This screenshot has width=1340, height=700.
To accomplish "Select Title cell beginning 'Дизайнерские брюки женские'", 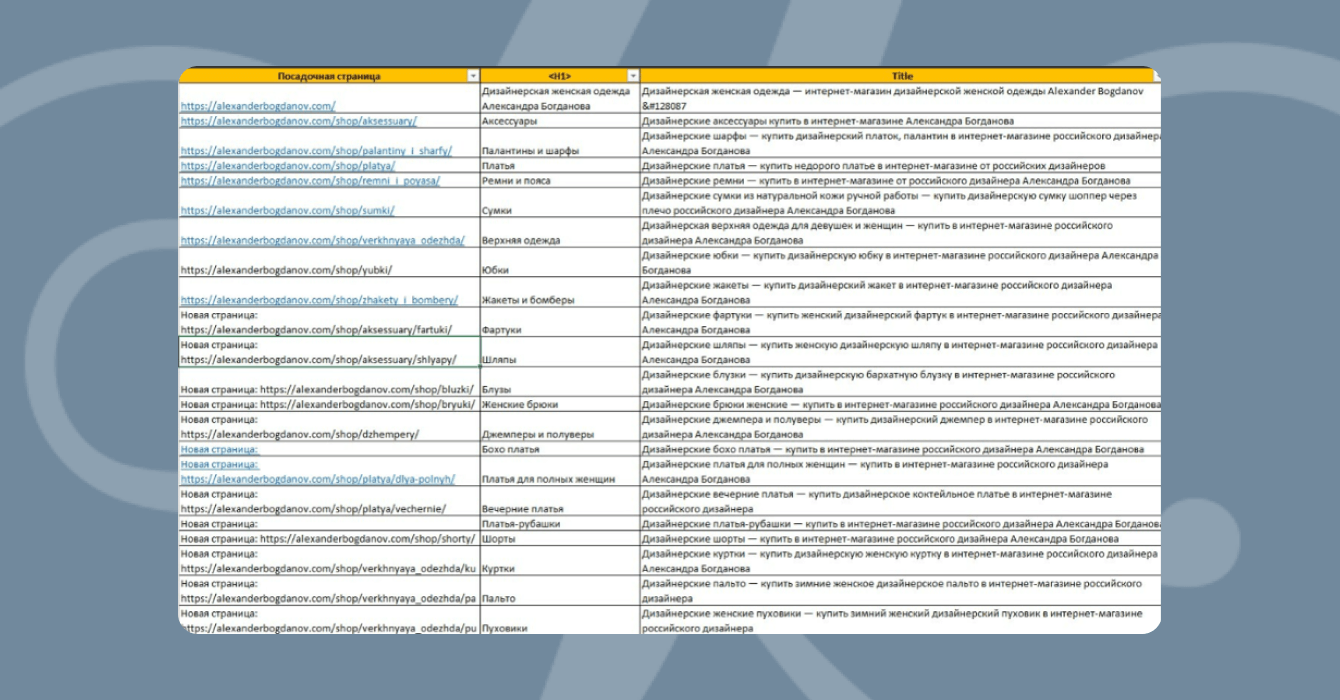I will click(x=901, y=405).
